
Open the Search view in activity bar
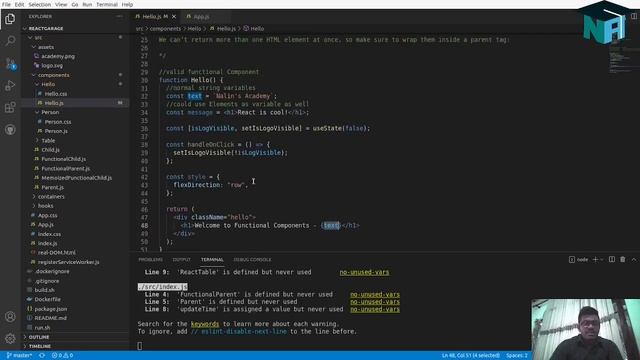coord(10,41)
